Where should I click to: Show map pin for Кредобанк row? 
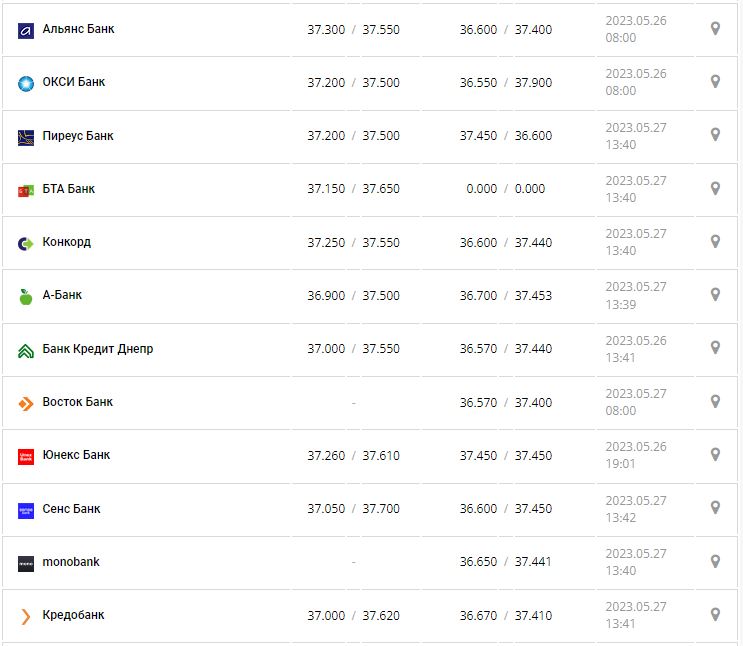click(x=715, y=614)
